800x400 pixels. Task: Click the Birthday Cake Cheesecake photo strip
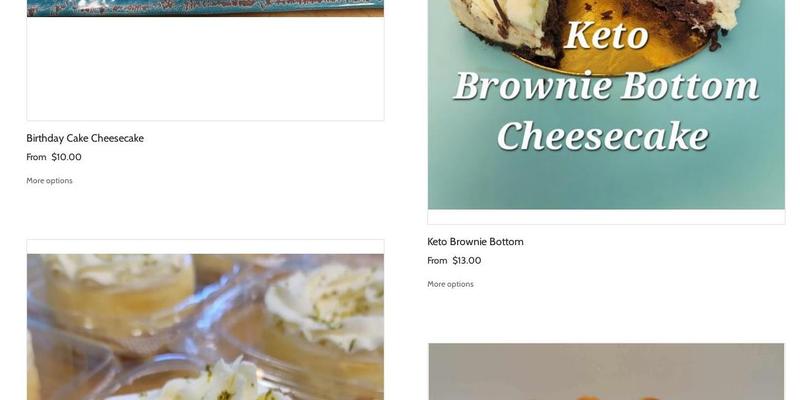[205, 8]
